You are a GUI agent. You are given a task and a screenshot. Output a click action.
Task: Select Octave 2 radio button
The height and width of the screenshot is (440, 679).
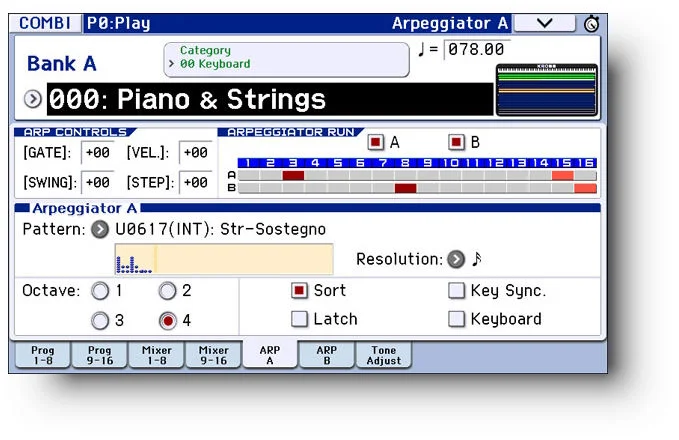[x=168, y=291]
